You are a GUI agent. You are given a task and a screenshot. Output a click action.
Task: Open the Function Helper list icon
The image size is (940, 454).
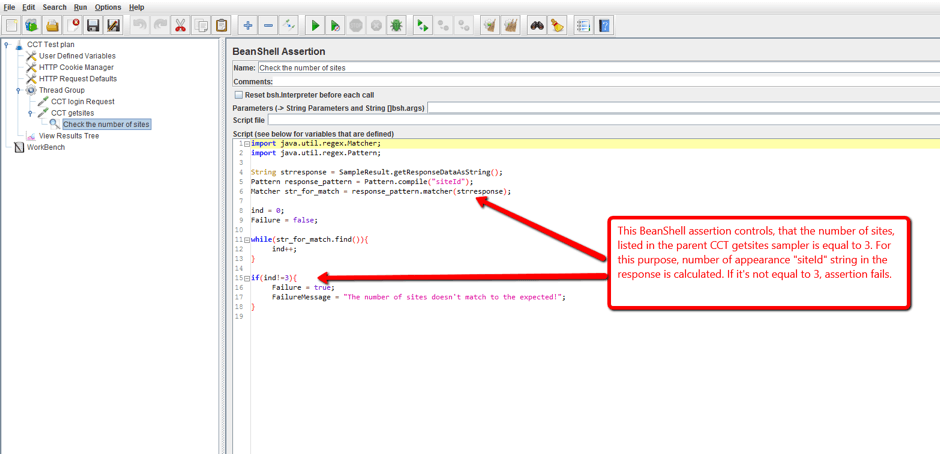click(x=583, y=26)
